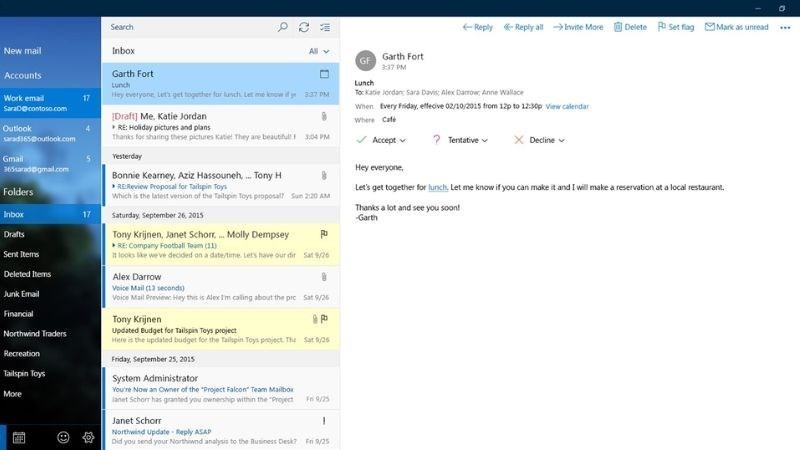Click the lunch link in message body
The height and width of the screenshot is (450, 800).
point(437,187)
